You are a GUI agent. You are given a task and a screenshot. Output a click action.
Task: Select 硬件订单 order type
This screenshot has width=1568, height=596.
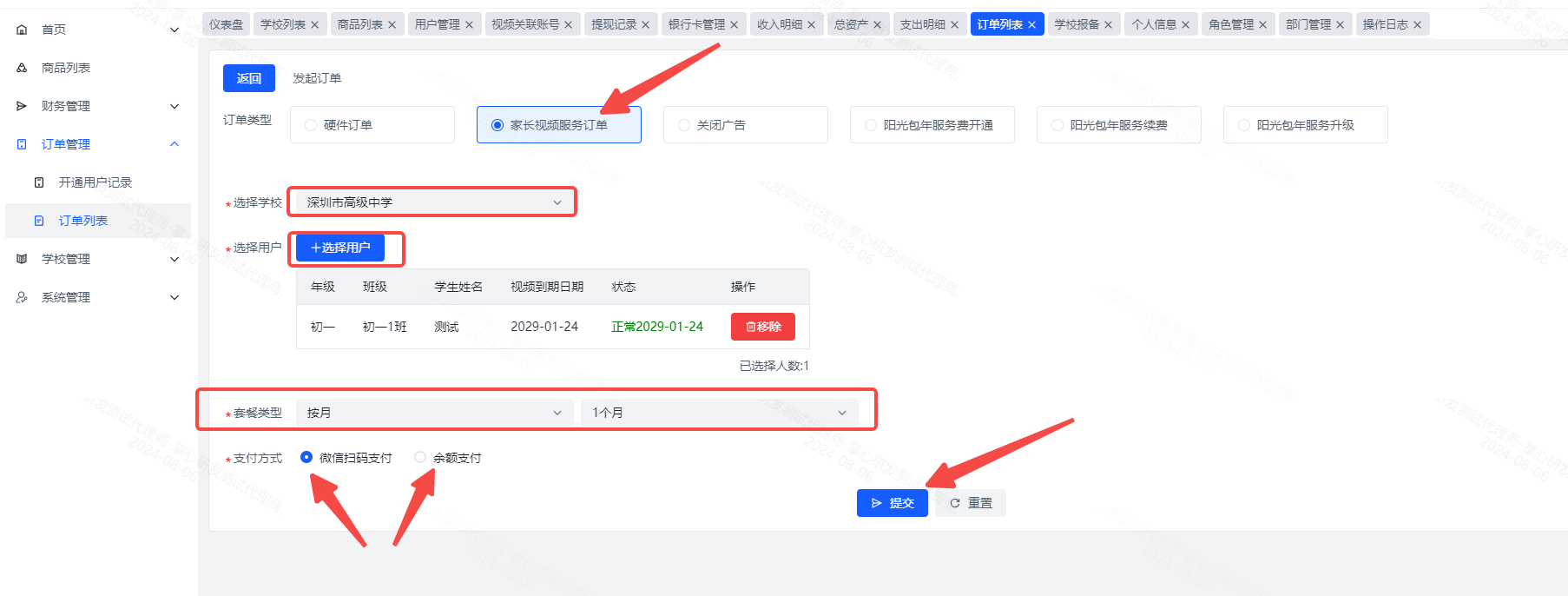point(311,125)
